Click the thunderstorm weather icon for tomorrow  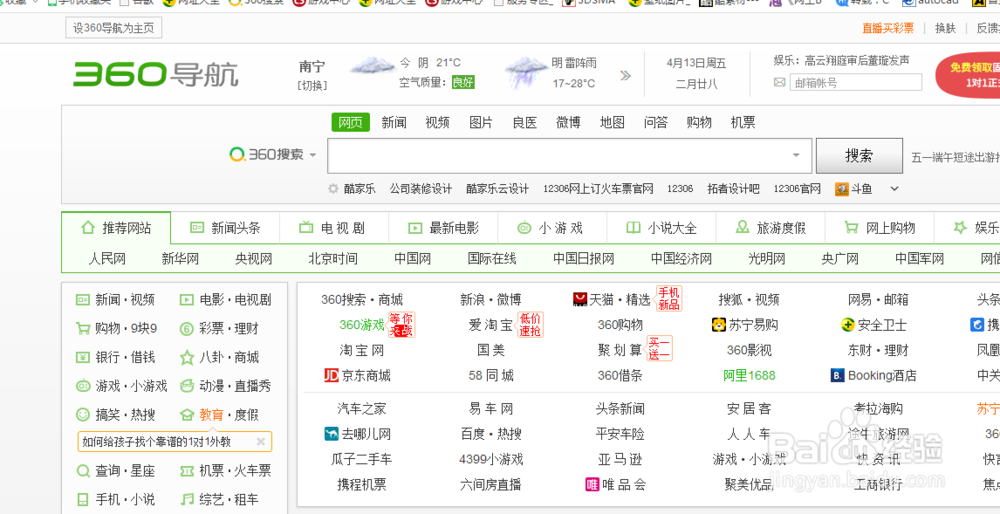coord(527,72)
